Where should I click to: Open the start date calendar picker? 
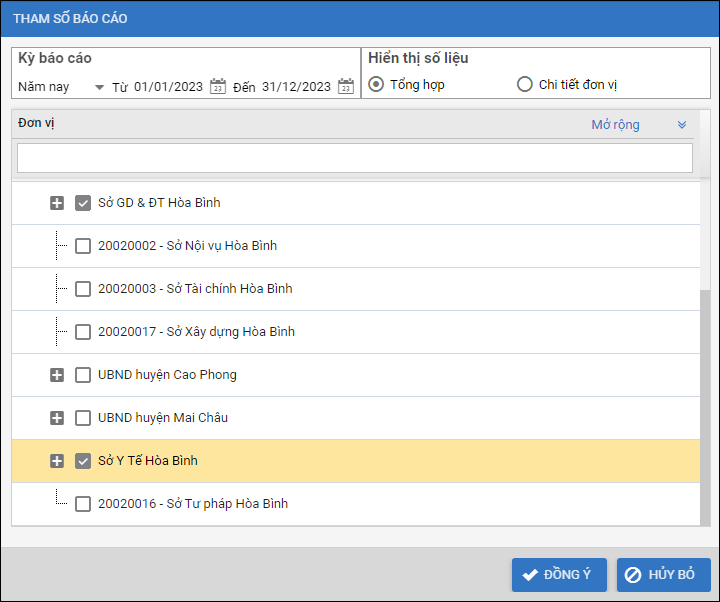(x=218, y=86)
